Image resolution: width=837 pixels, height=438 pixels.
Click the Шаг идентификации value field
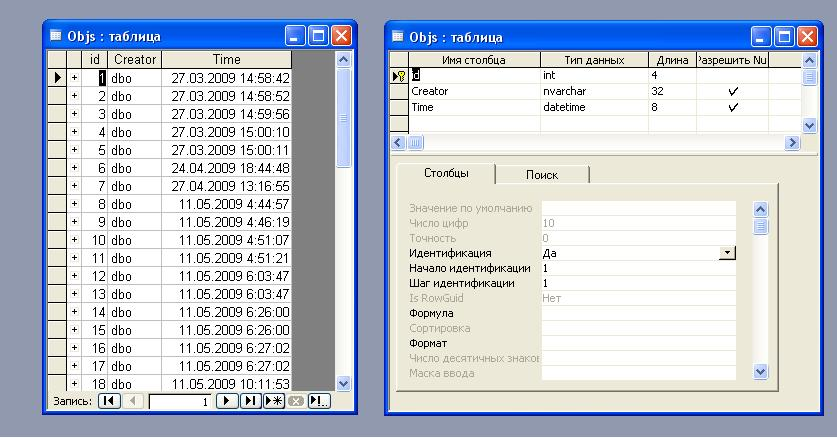point(638,283)
